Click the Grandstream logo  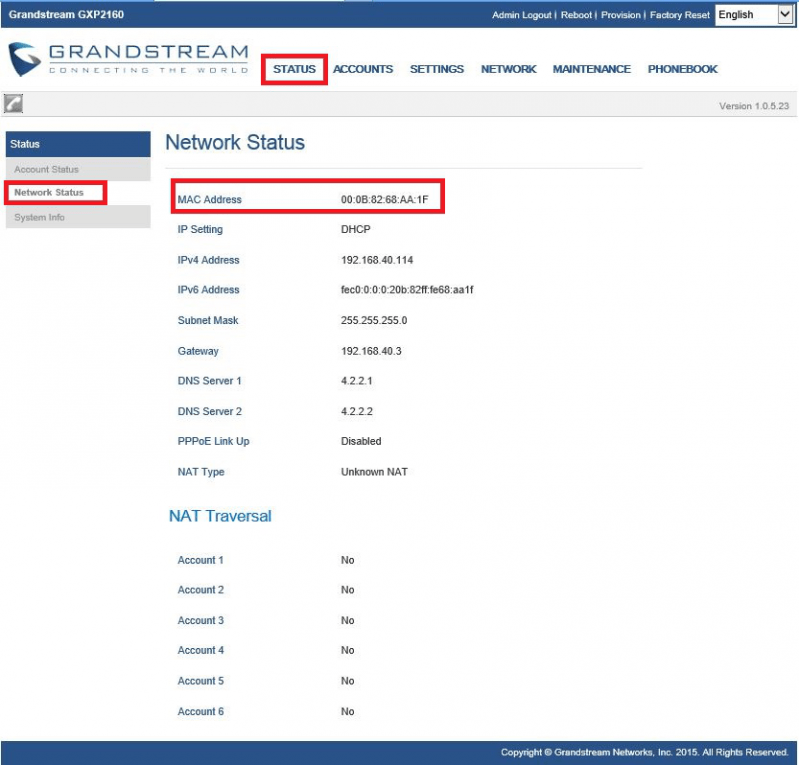128,60
